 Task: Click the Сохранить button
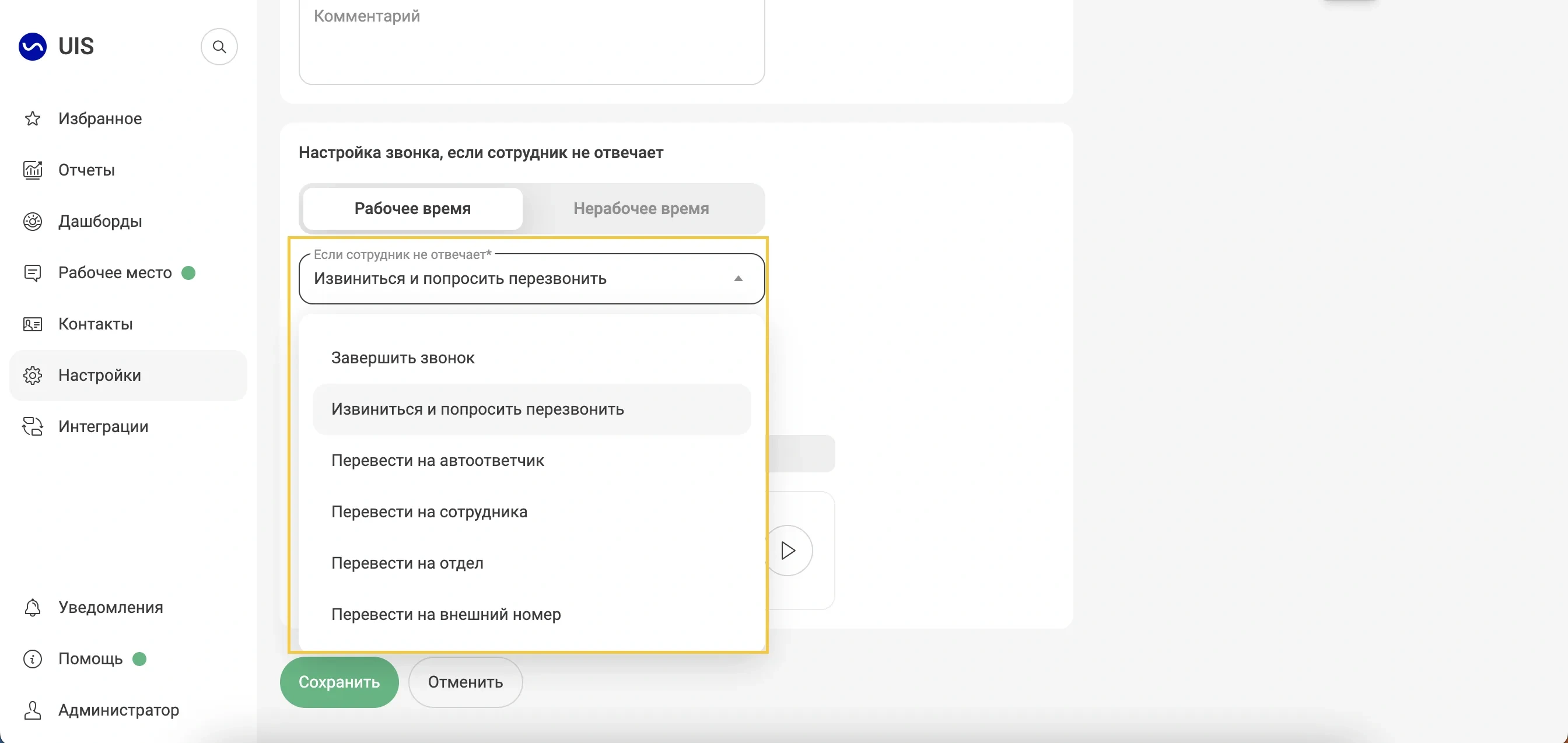(339, 682)
